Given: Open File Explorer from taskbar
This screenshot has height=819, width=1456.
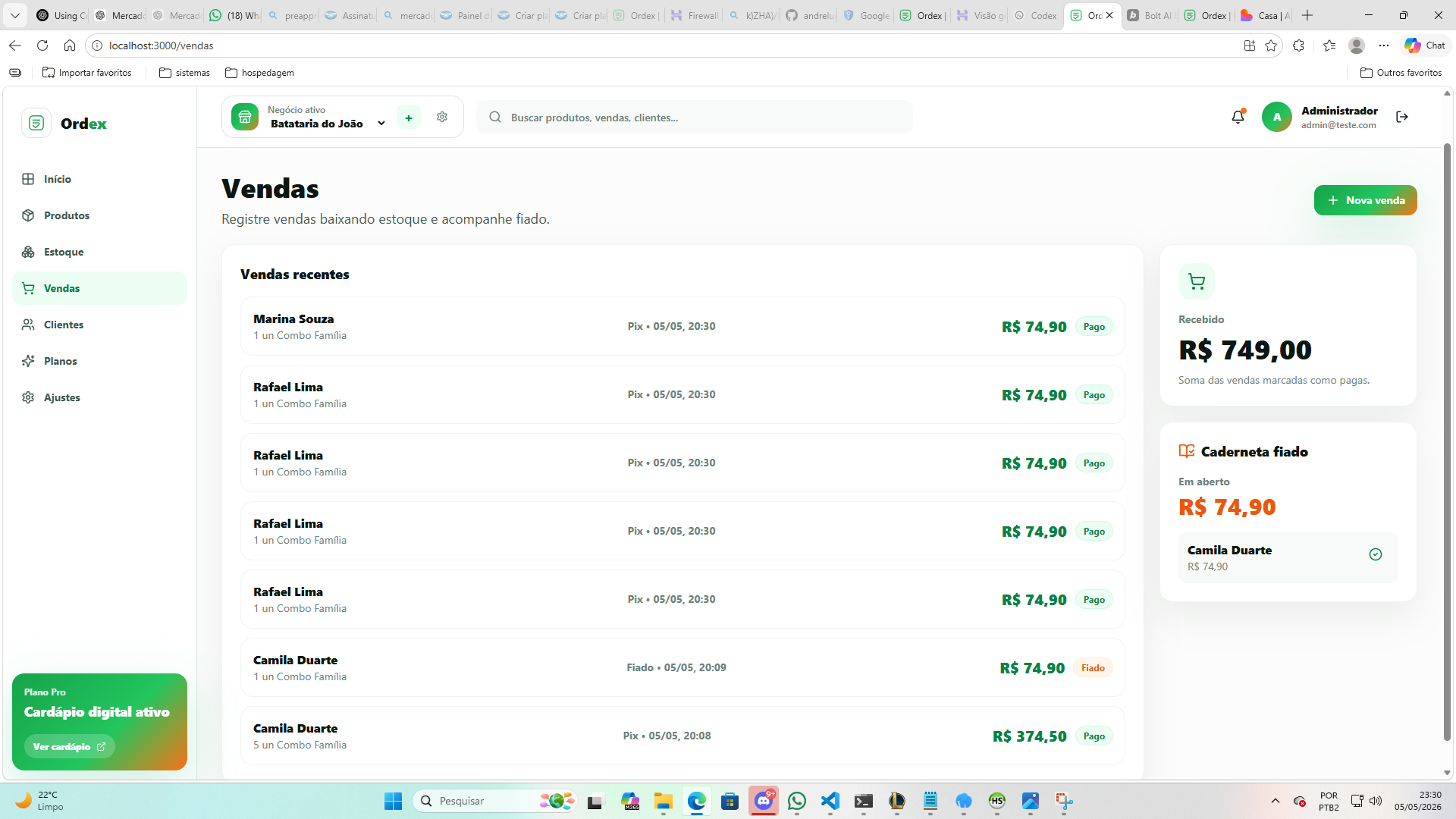Looking at the screenshot, I should tap(664, 801).
